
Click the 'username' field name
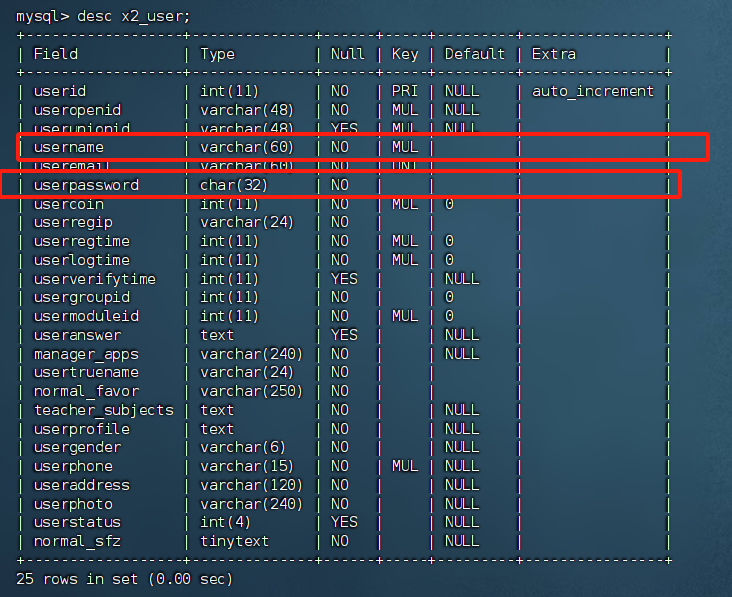tap(69, 147)
